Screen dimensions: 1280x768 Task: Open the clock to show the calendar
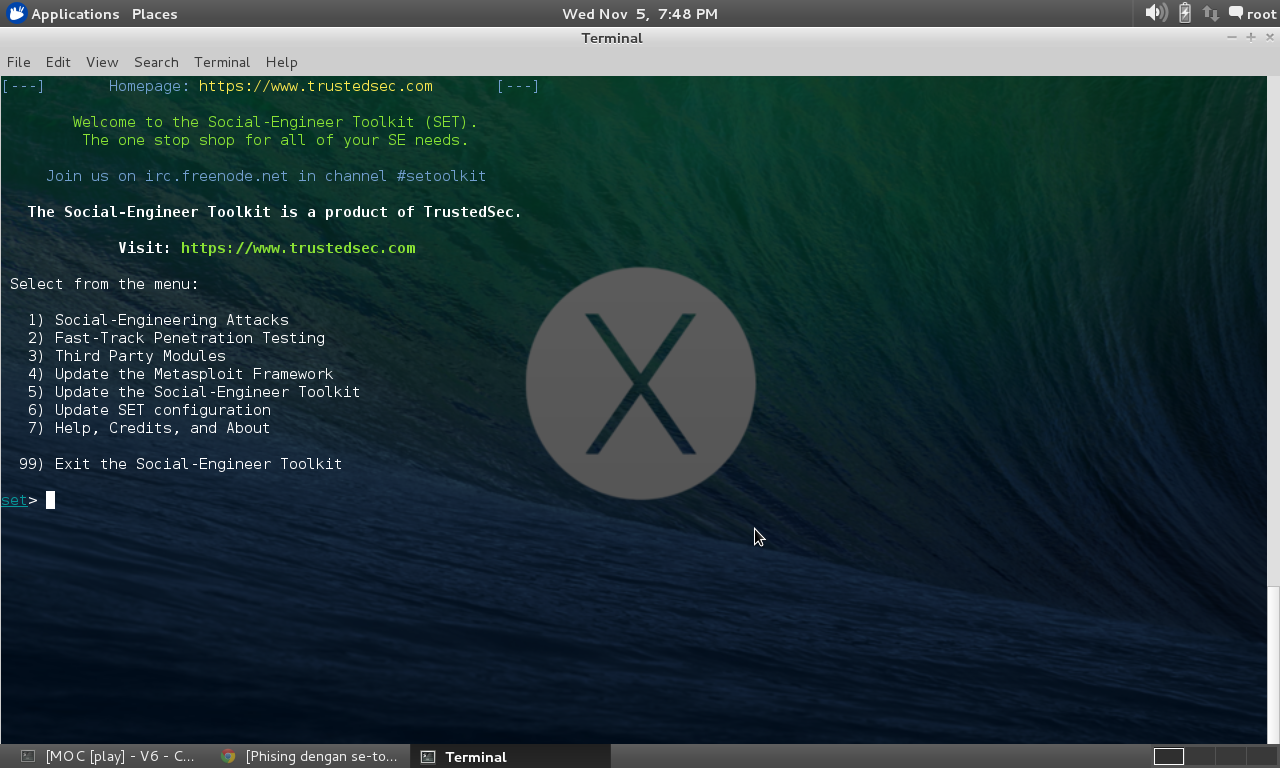(x=639, y=13)
